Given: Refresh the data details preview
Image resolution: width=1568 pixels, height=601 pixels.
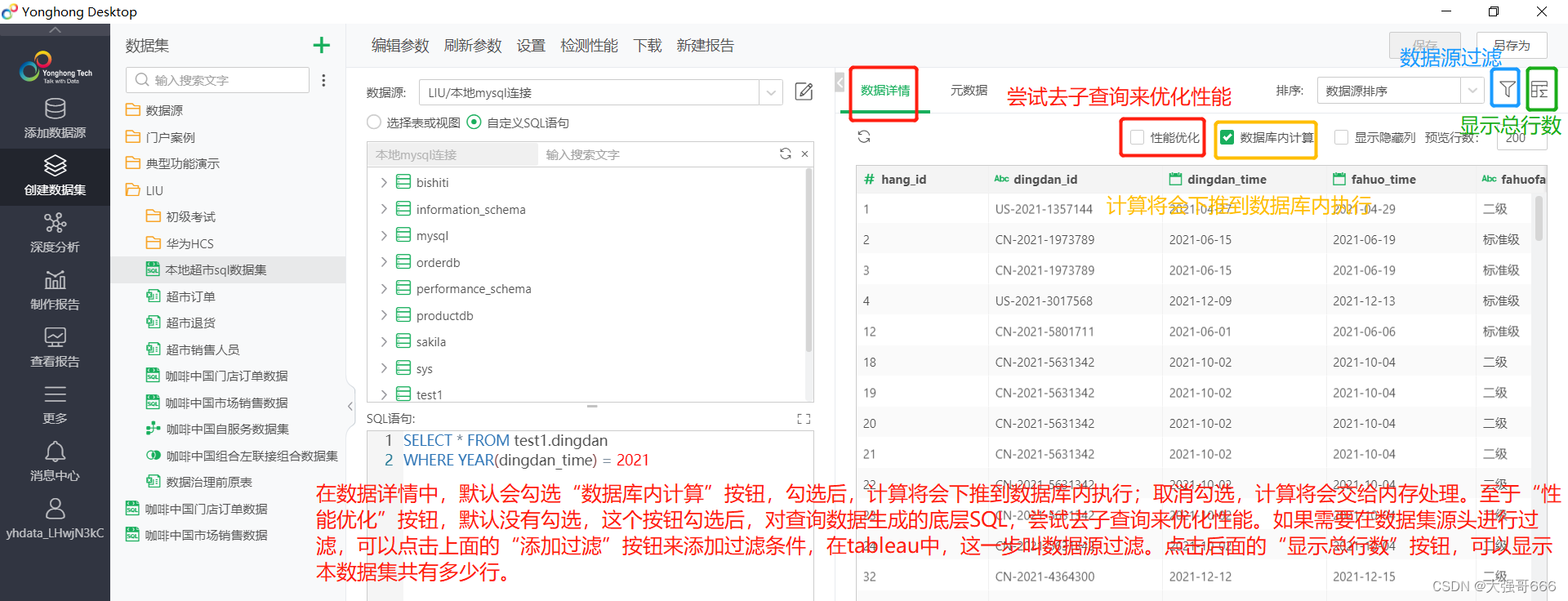Looking at the screenshot, I should coord(864,136).
